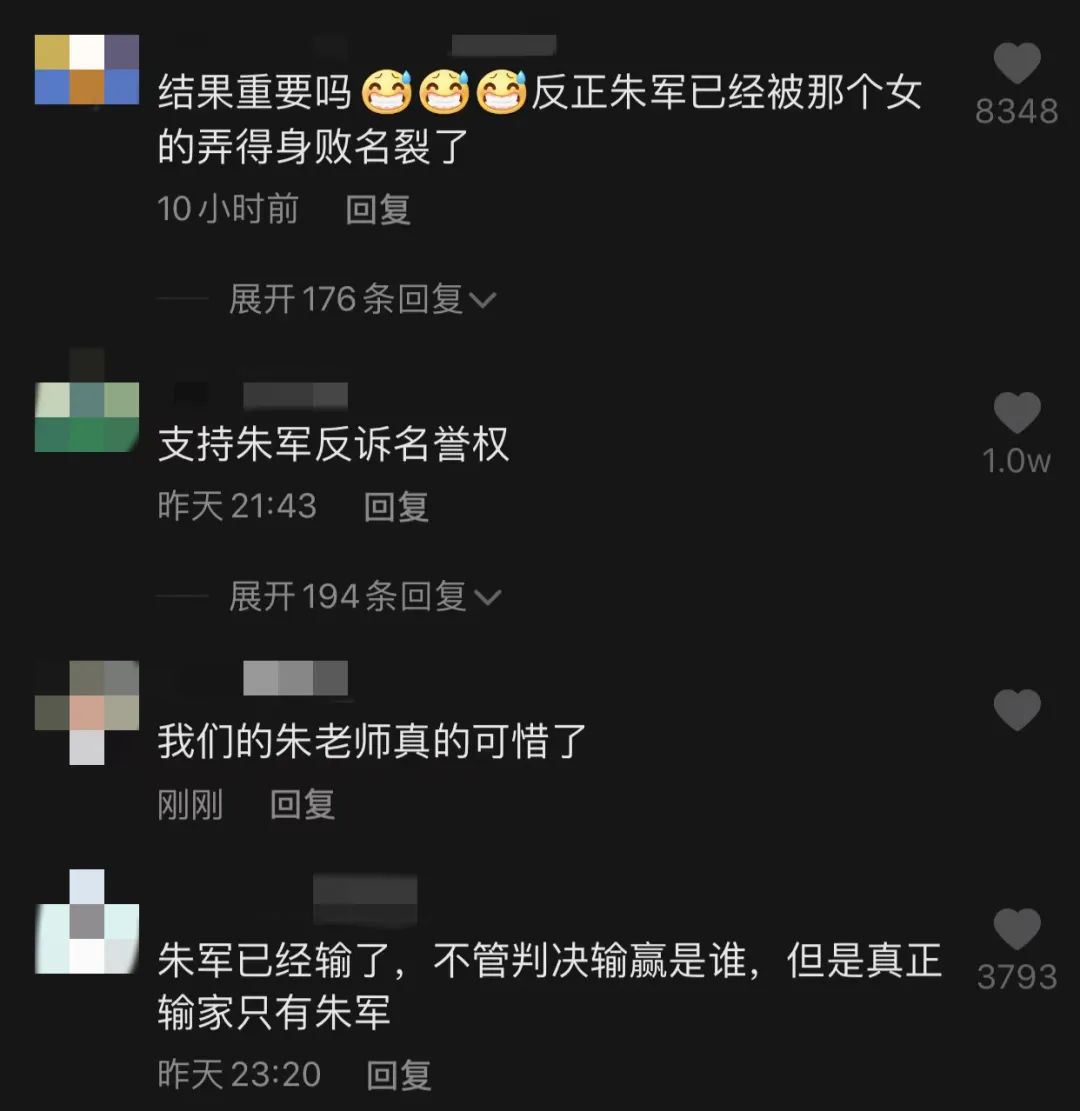Open the username above 我们的朱老师真的可惜了
The width and height of the screenshot is (1080, 1111).
pyautogui.click(x=296, y=678)
